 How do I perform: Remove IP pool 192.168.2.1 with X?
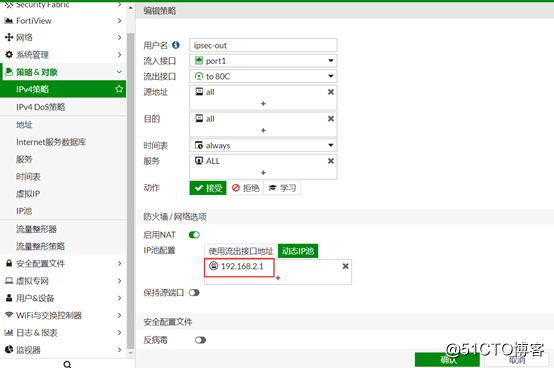[346, 266]
